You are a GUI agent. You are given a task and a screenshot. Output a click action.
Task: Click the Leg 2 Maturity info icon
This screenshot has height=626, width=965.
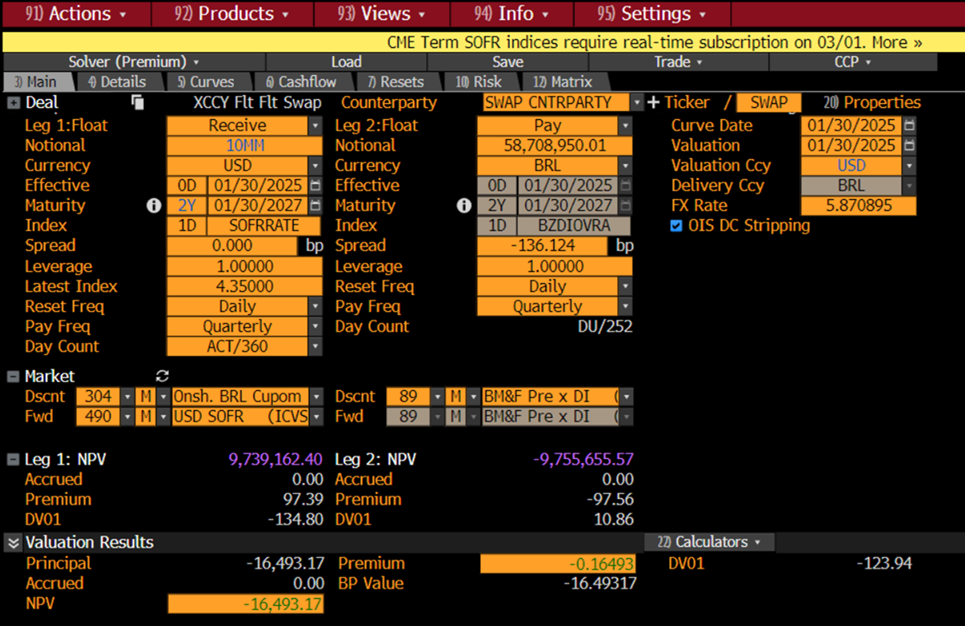coord(463,206)
